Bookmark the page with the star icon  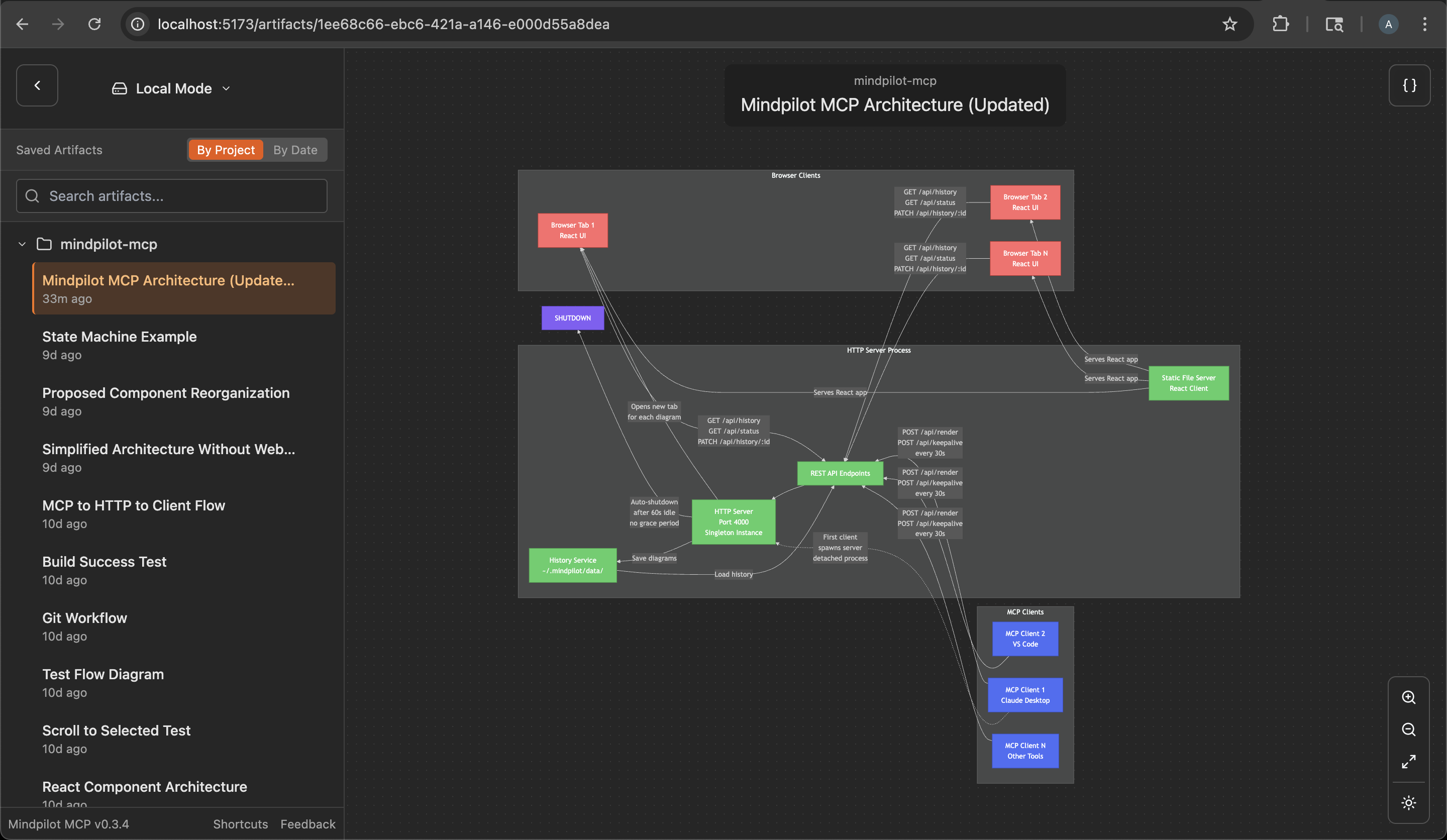[x=1230, y=24]
